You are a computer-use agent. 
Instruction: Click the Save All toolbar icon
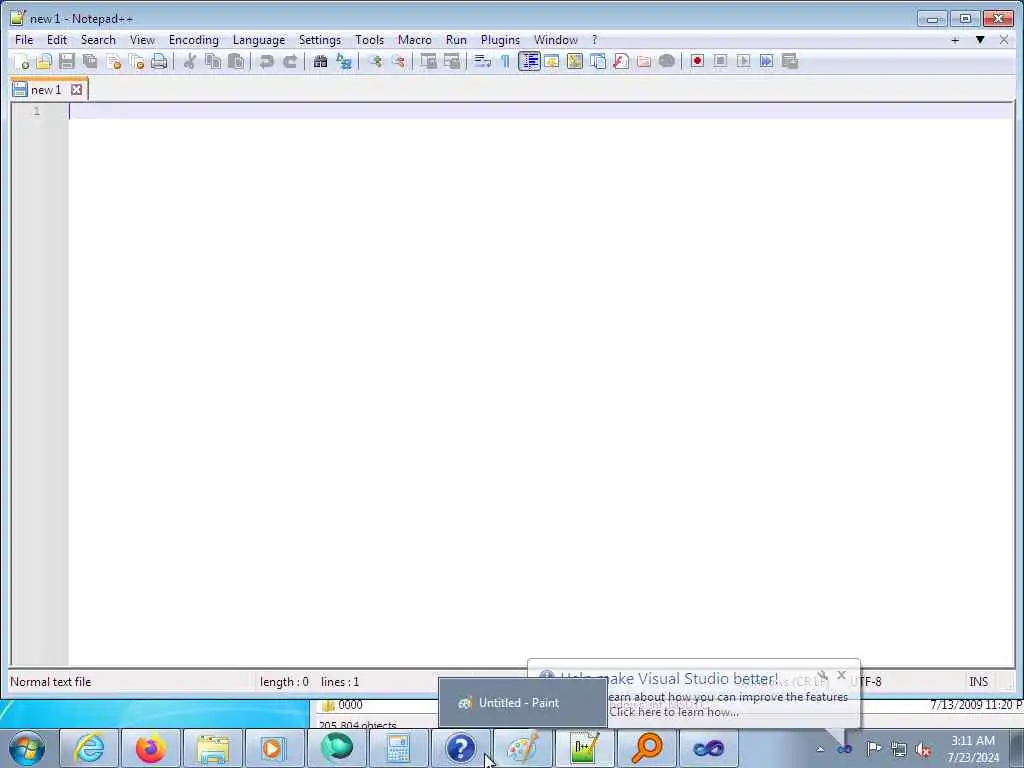(90, 61)
